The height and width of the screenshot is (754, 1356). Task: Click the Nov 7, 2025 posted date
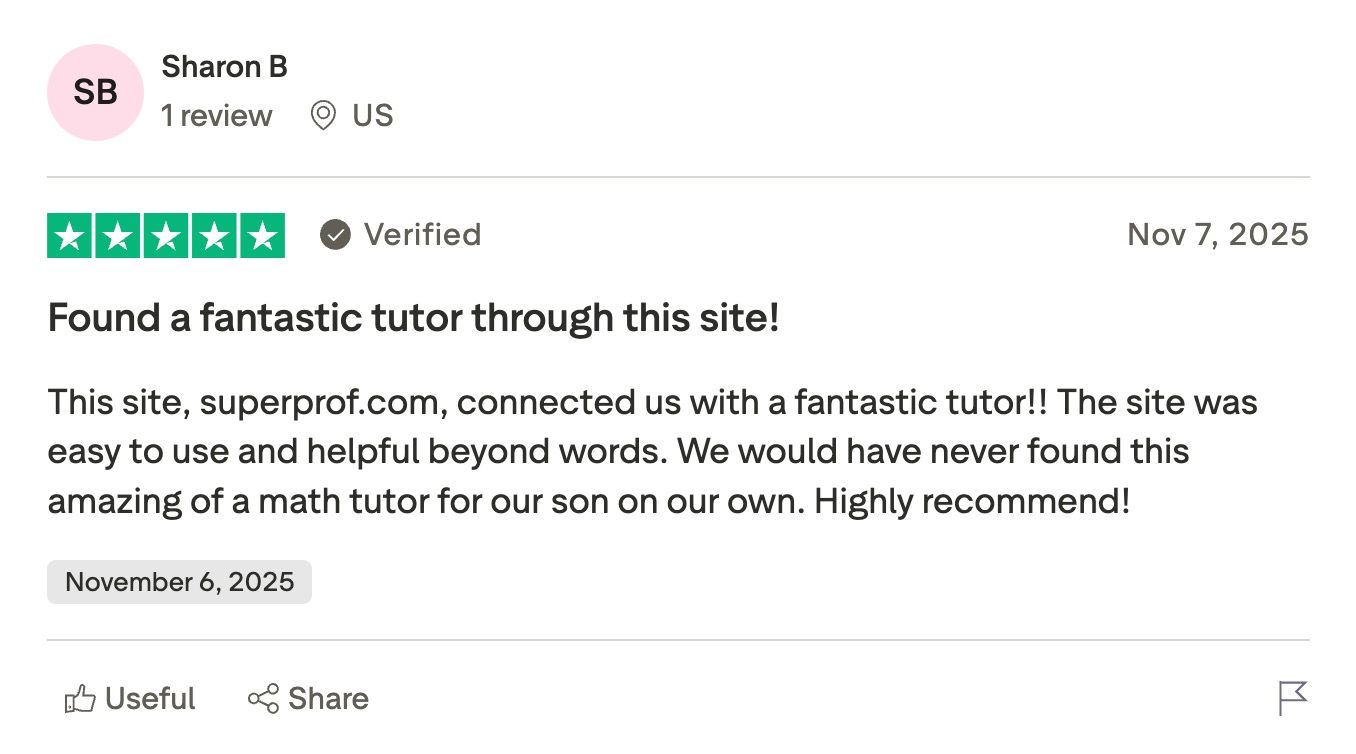click(1217, 234)
